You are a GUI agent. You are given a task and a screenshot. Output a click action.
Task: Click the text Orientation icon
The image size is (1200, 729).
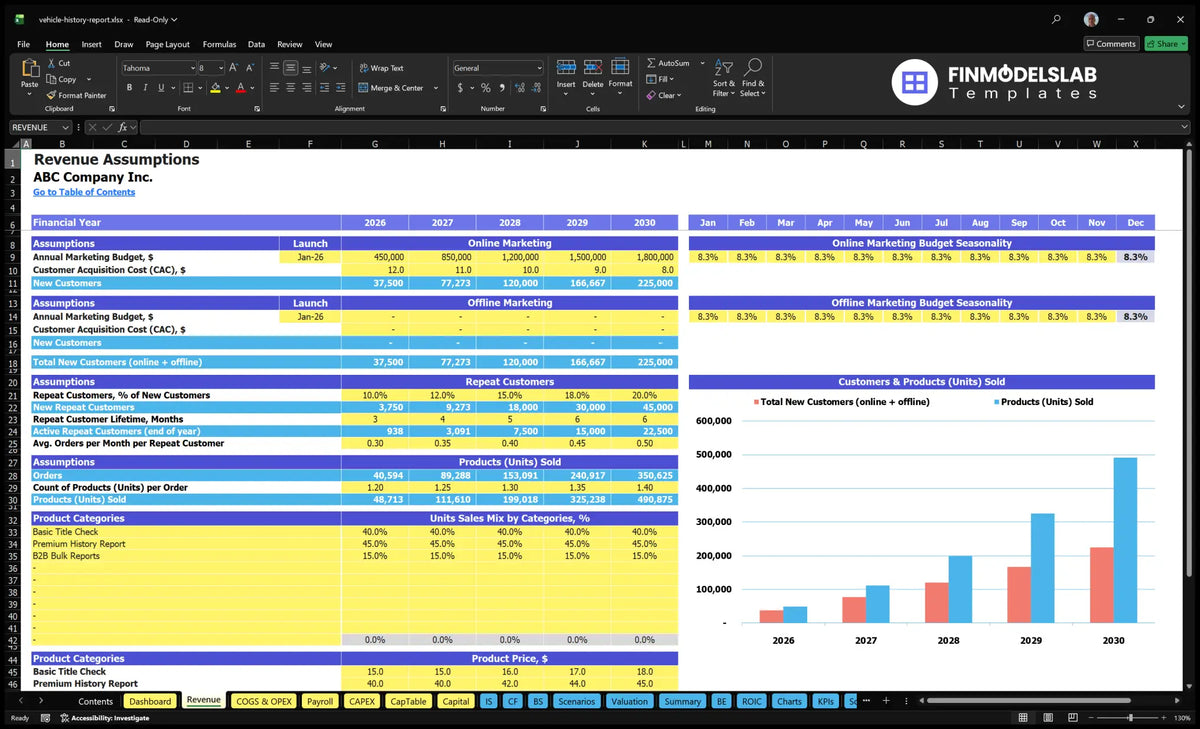coord(326,68)
